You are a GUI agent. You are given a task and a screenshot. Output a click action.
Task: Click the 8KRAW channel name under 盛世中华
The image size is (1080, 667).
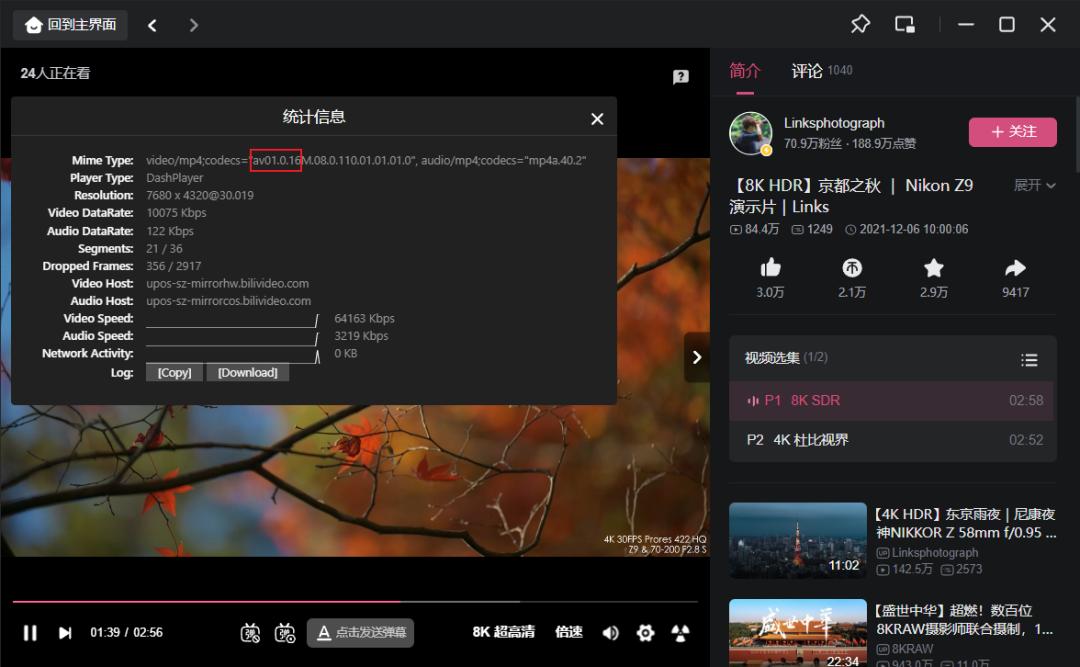[913, 649]
